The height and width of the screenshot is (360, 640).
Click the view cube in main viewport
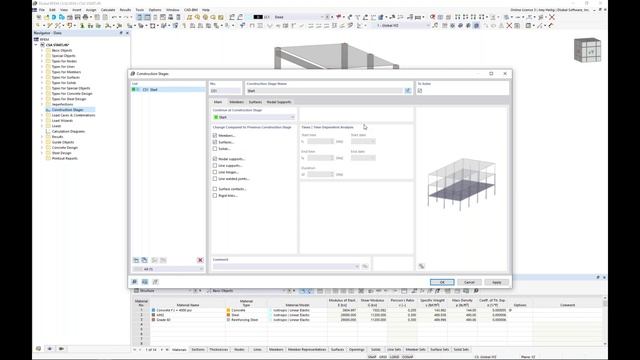point(587,50)
